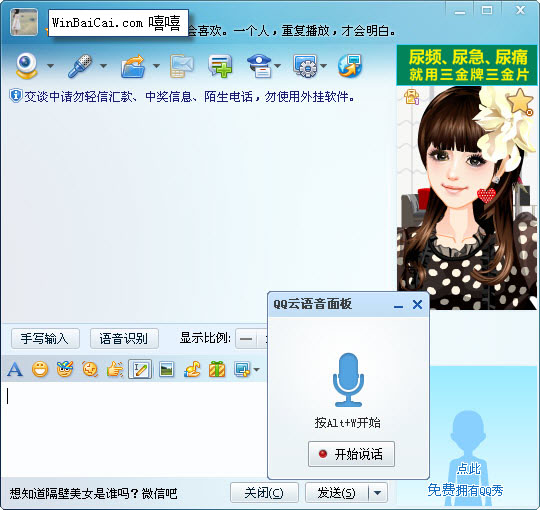Image resolution: width=540 pixels, height=510 pixels.
Task: Start a voice call with microphone icon
Action: tap(80, 65)
